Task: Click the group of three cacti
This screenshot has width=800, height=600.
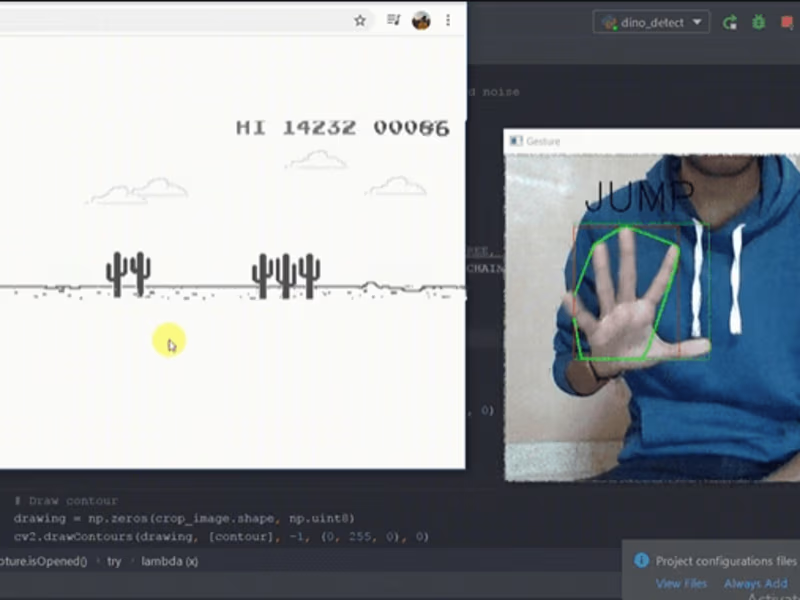Action: 286,276
